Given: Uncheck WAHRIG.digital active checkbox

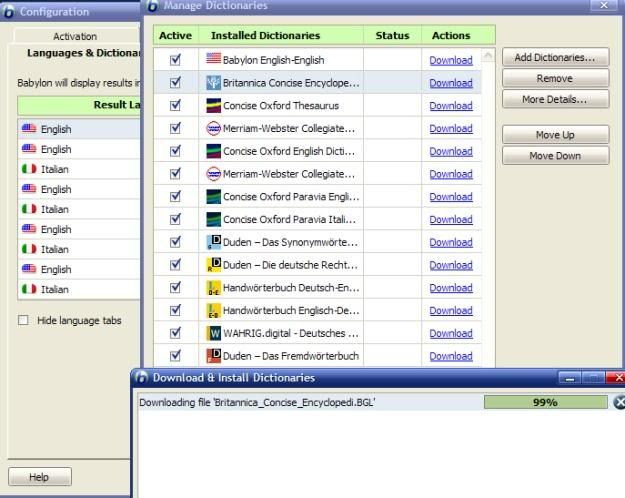Looking at the screenshot, I should 175,333.
